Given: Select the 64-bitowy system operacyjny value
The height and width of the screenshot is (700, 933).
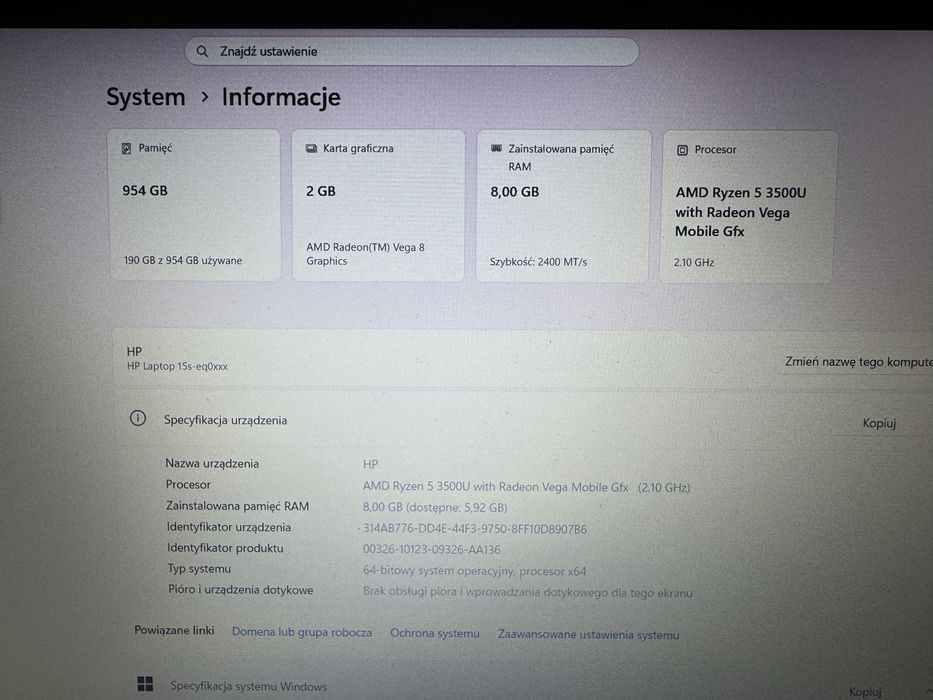Looking at the screenshot, I should point(474,571).
